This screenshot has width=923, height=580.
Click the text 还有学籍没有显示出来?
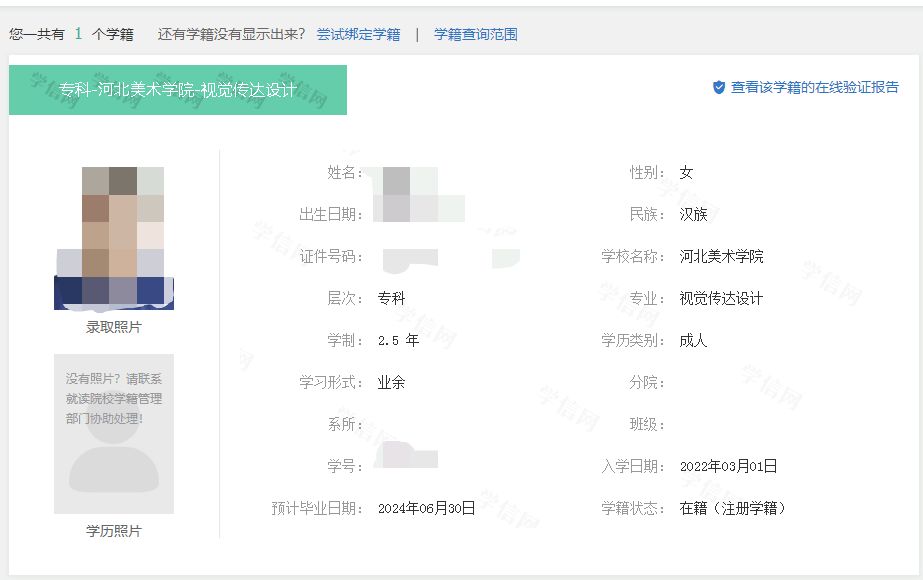[x=231, y=34]
